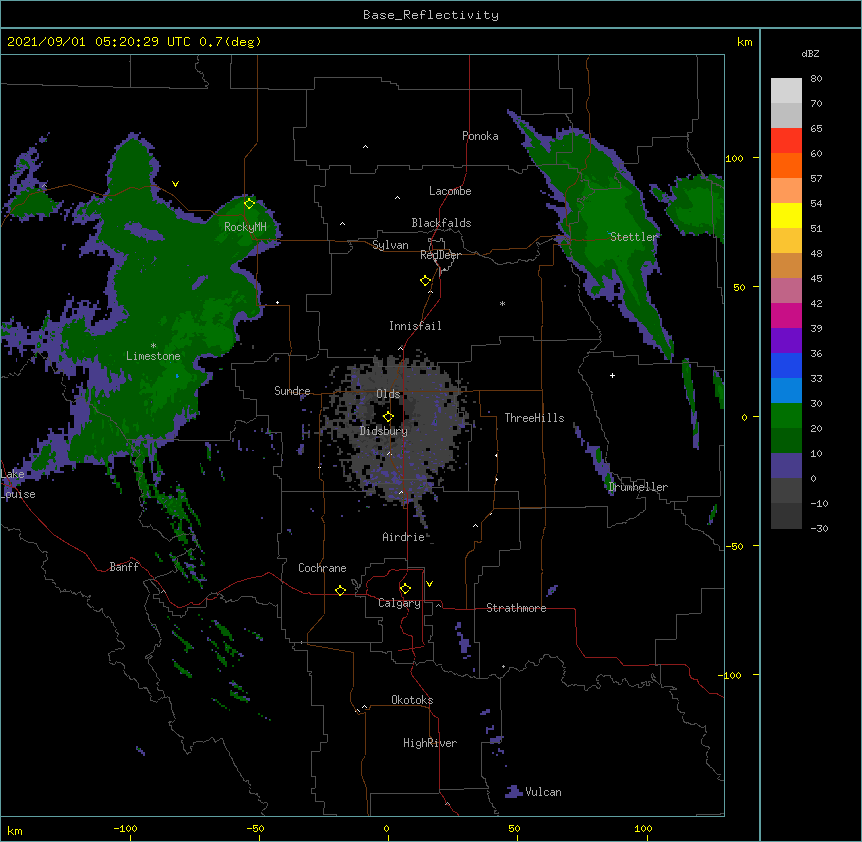This screenshot has height=842, width=862.
Task: Pick the red 65-60 dBZ legend swatch
Action: click(786, 141)
